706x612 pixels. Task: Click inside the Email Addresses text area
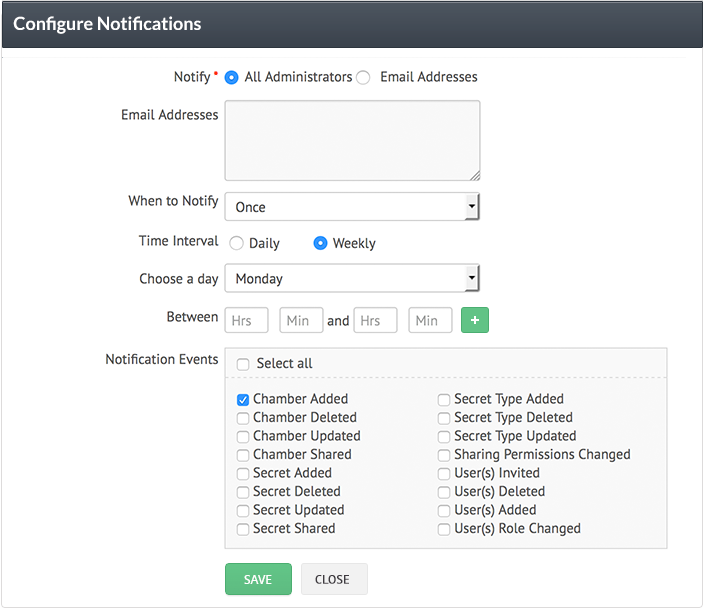coord(352,140)
